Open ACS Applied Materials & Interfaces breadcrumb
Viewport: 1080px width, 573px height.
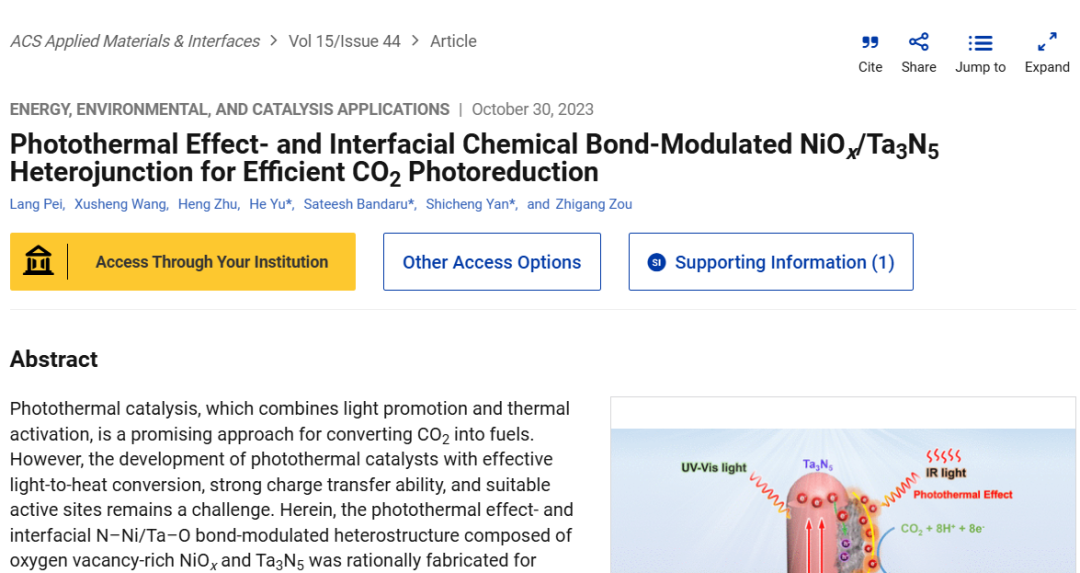pos(135,41)
